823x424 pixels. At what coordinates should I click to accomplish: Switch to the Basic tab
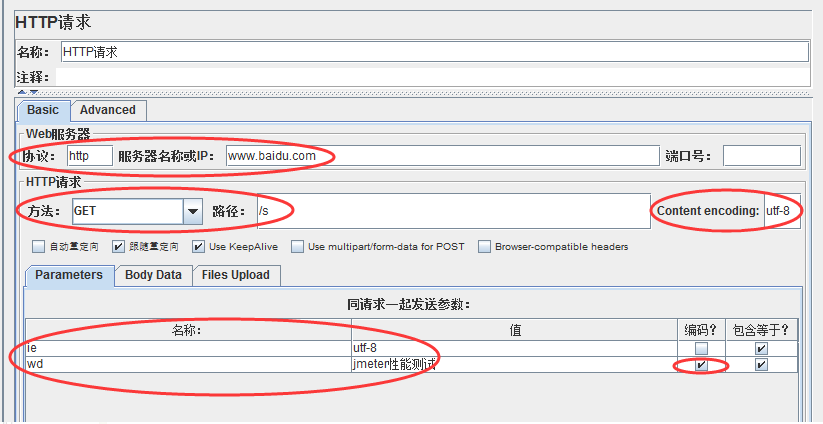click(43, 110)
